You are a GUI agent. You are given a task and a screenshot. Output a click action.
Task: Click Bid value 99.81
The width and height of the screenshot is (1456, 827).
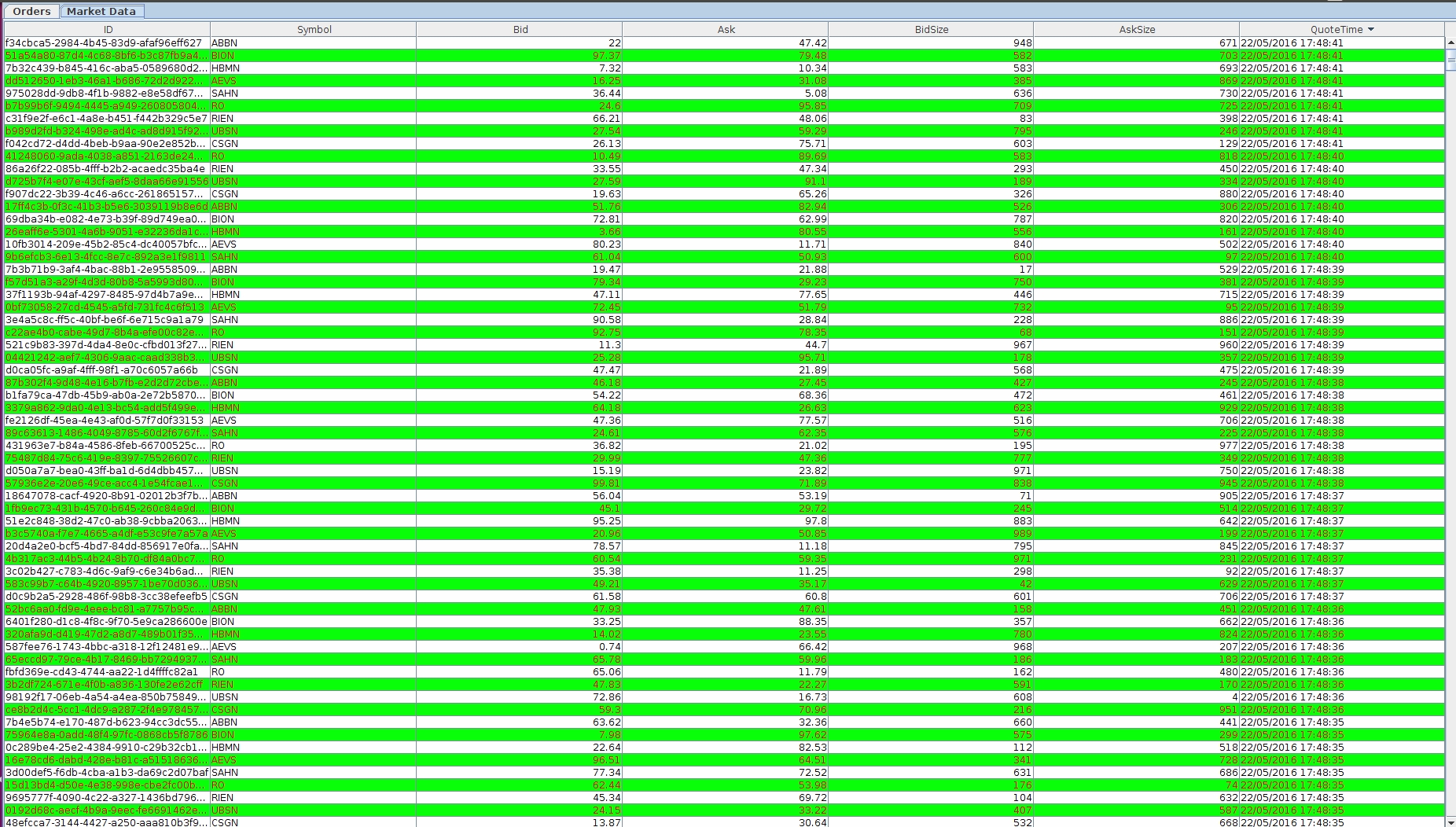(606, 483)
